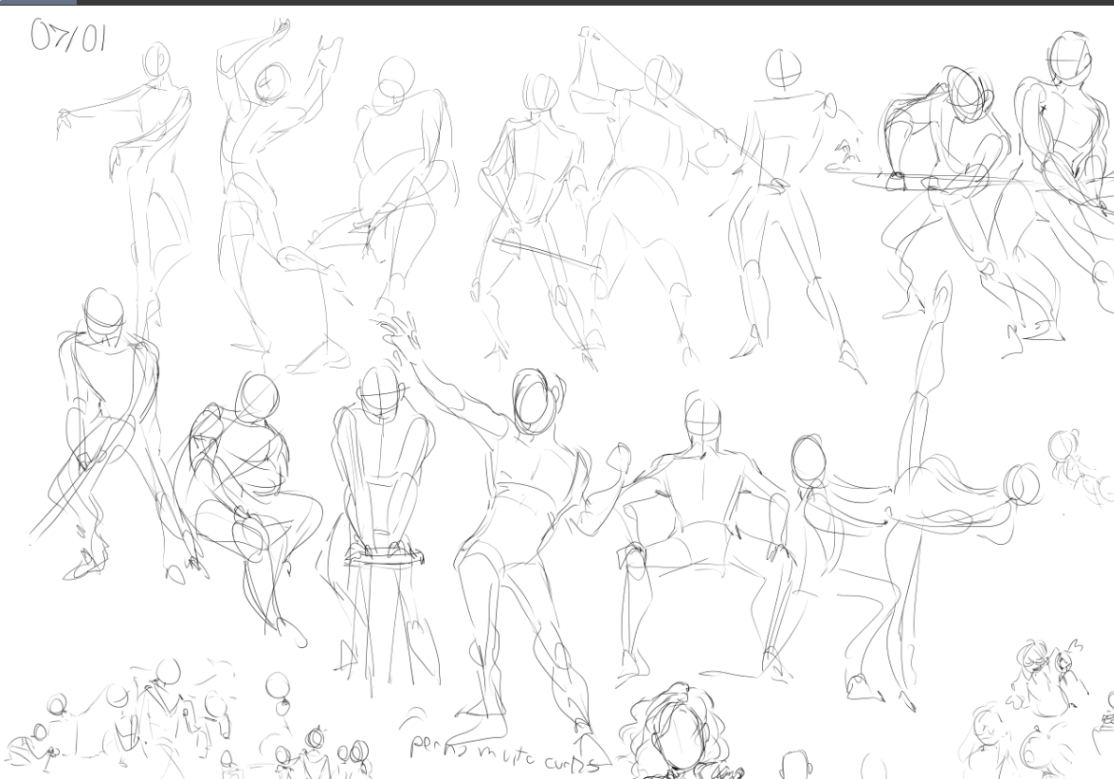Click the cross-legged seated figure's head
The height and width of the screenshot is (779, 1114).
pyautogui.click(x=258, y=400)
